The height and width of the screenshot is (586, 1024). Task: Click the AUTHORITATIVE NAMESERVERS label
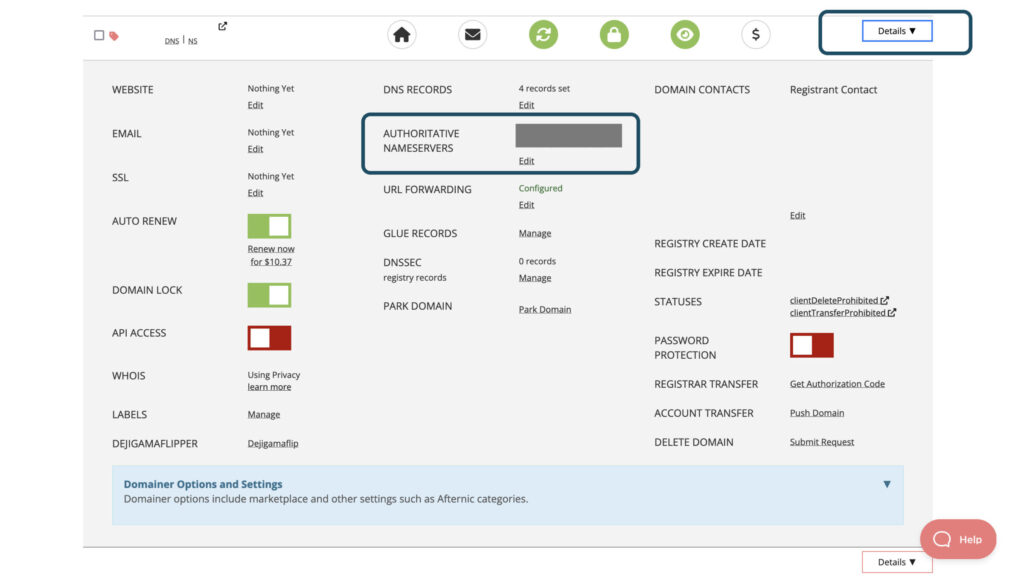coord(421,140)
